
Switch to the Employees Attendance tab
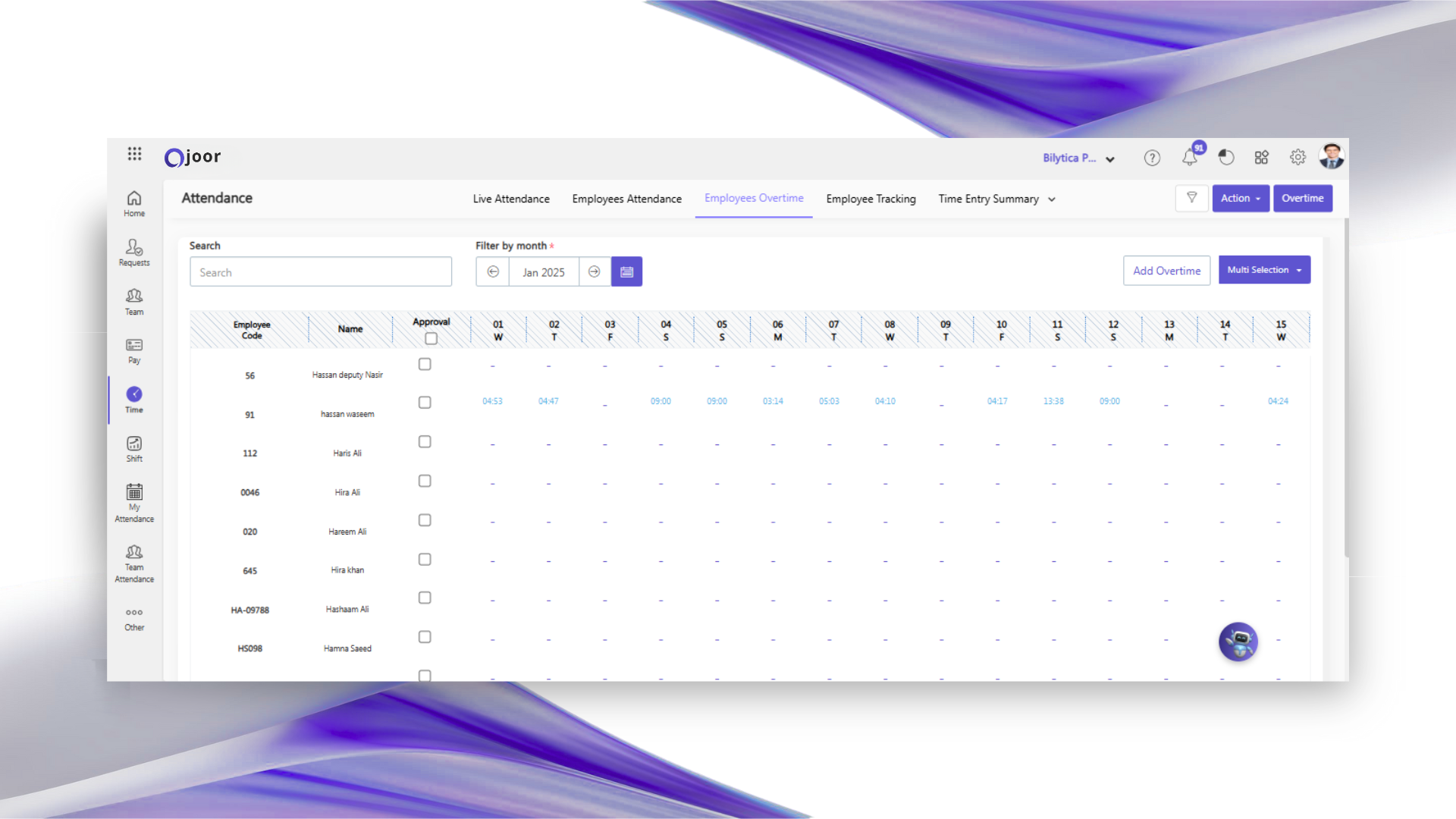(x=626, y=199)
